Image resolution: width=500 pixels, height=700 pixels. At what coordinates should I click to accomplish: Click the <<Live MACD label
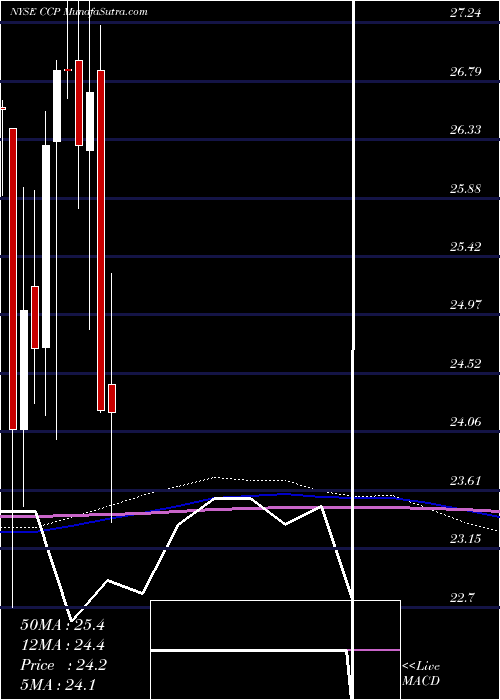(421, 674)
